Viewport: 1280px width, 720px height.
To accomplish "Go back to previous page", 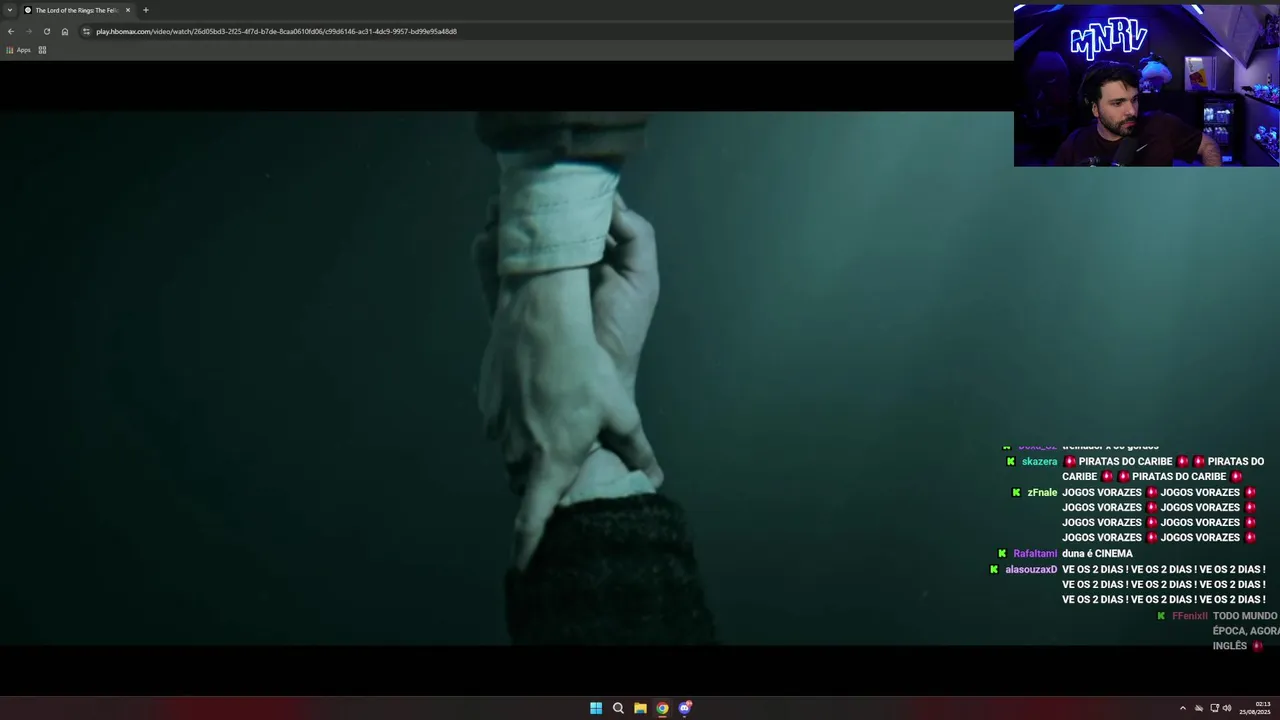I will click(x=11, y=31).
